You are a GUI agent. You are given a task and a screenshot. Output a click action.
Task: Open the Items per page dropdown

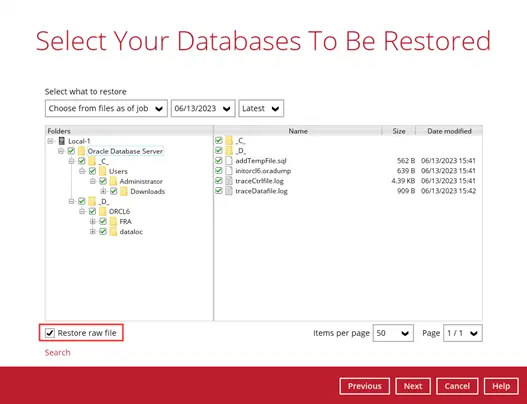point(393,333)
